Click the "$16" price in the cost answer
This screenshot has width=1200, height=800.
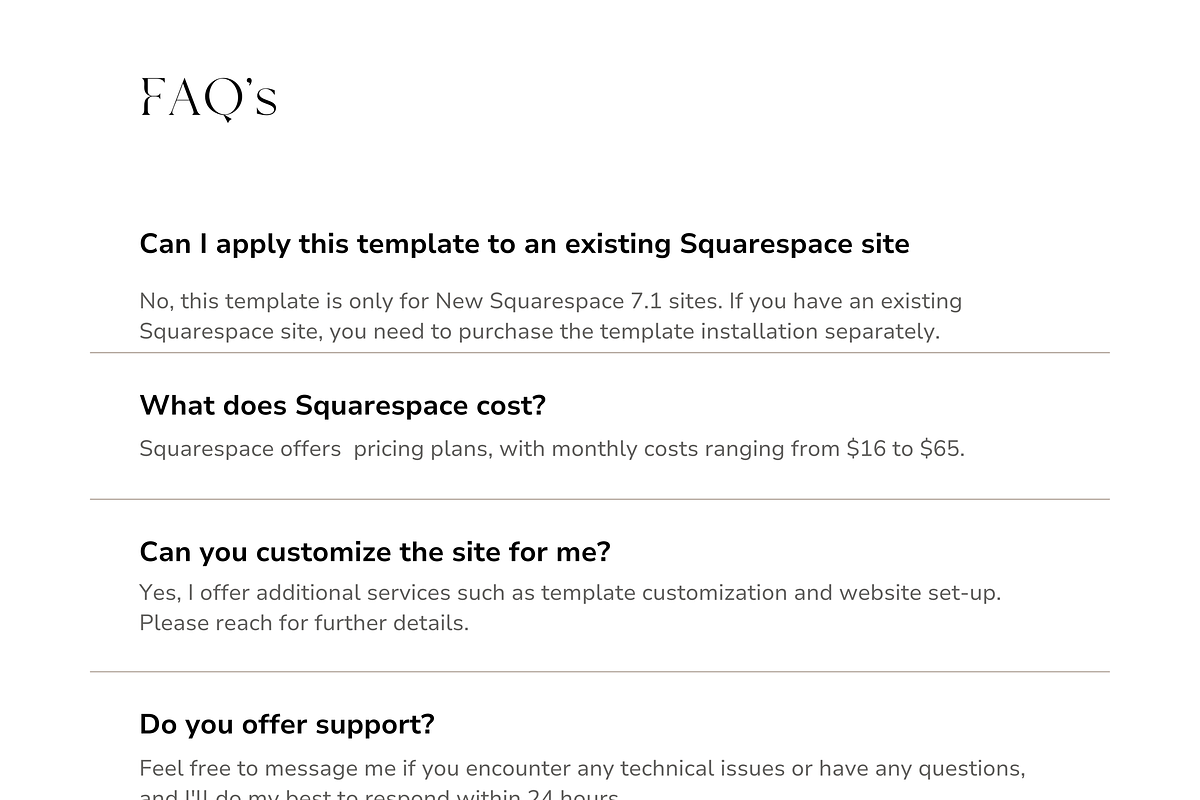point(866,449)
